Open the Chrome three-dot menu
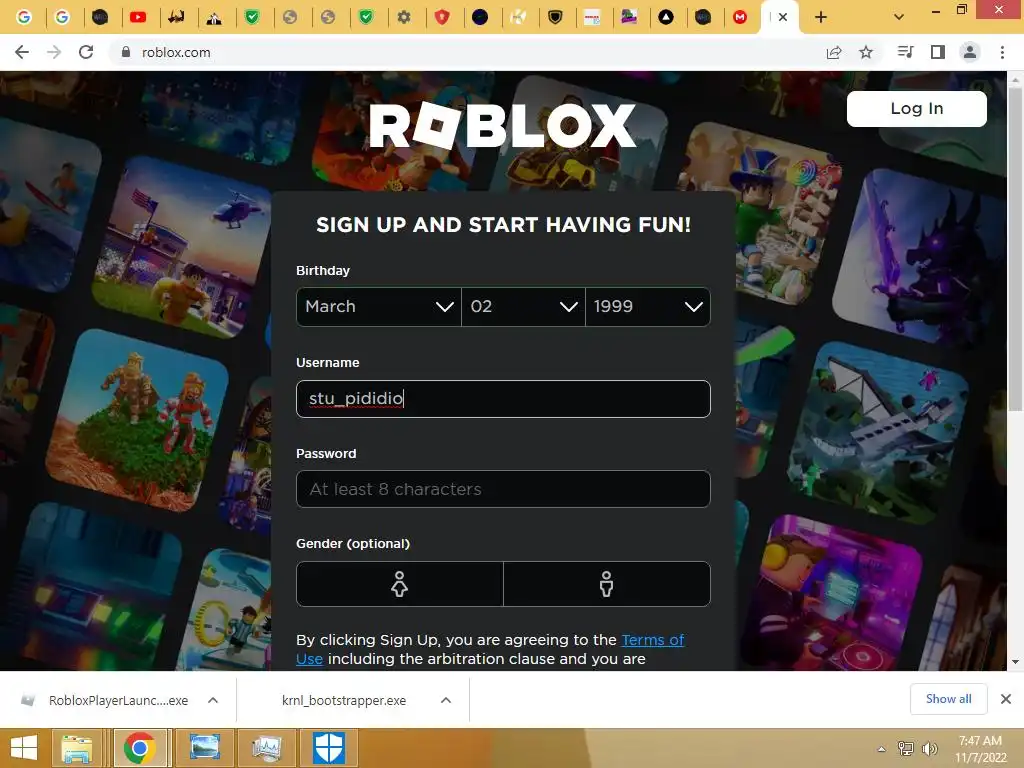1024x768 pixels. 1002,52
